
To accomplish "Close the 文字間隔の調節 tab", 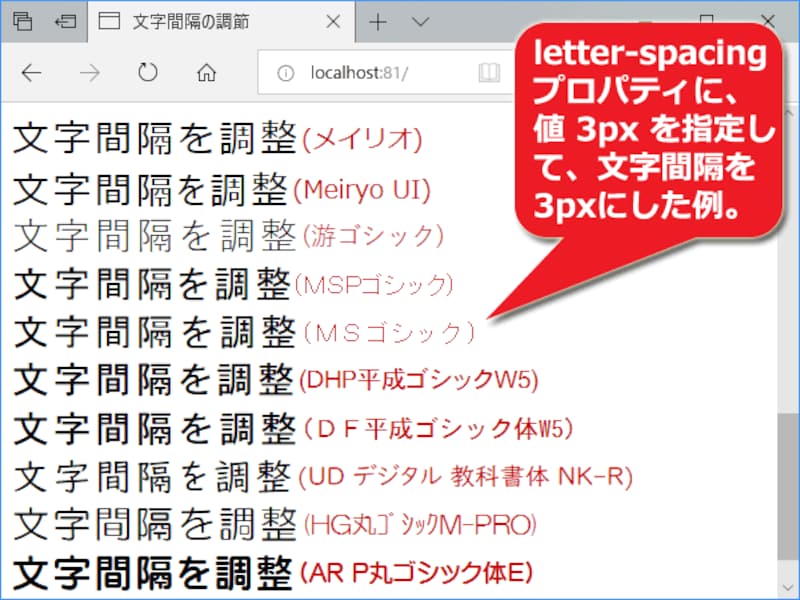I will point(331,21).
